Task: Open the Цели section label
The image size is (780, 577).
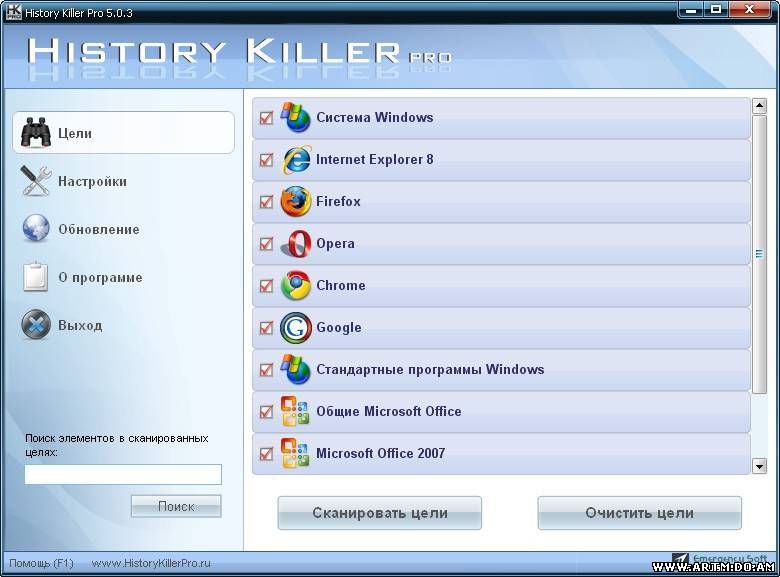Action: click(x=75, y=133)
